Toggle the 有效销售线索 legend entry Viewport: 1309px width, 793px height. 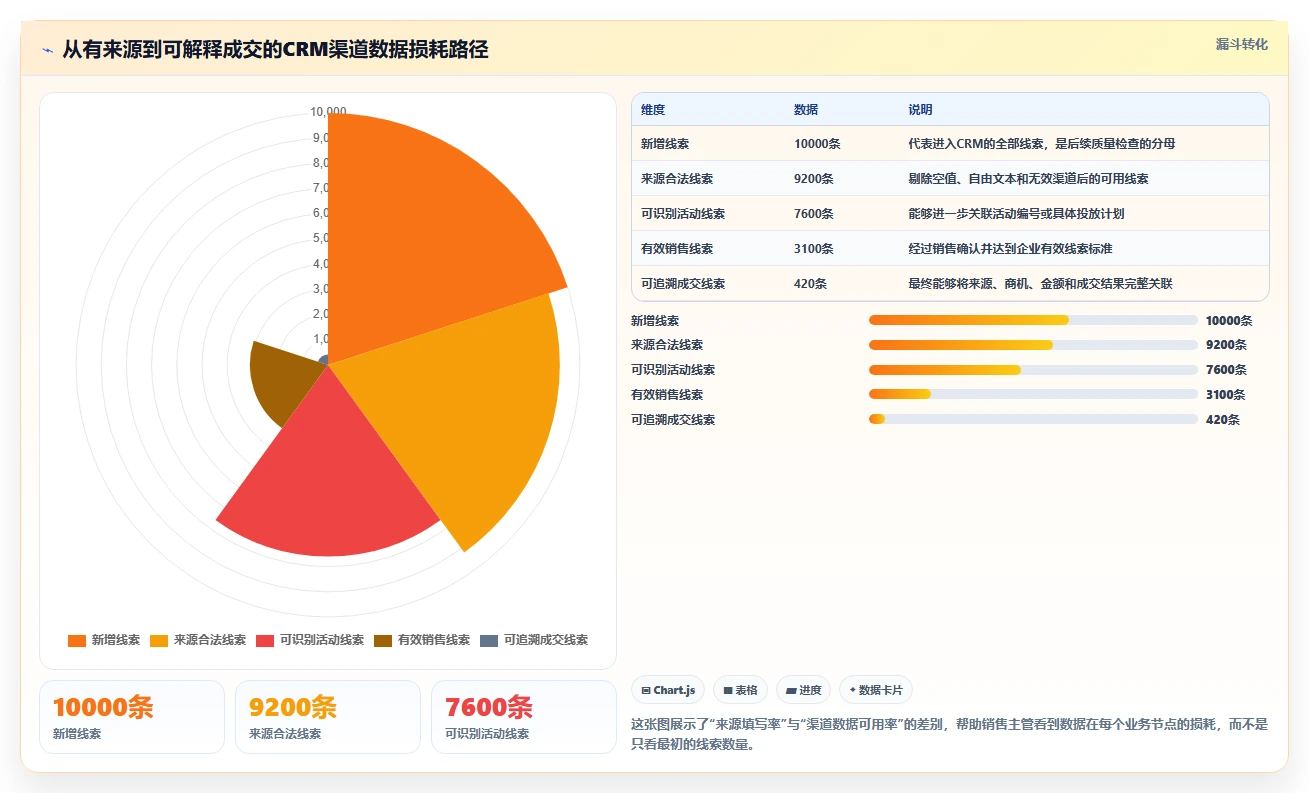tap(422, 640)
